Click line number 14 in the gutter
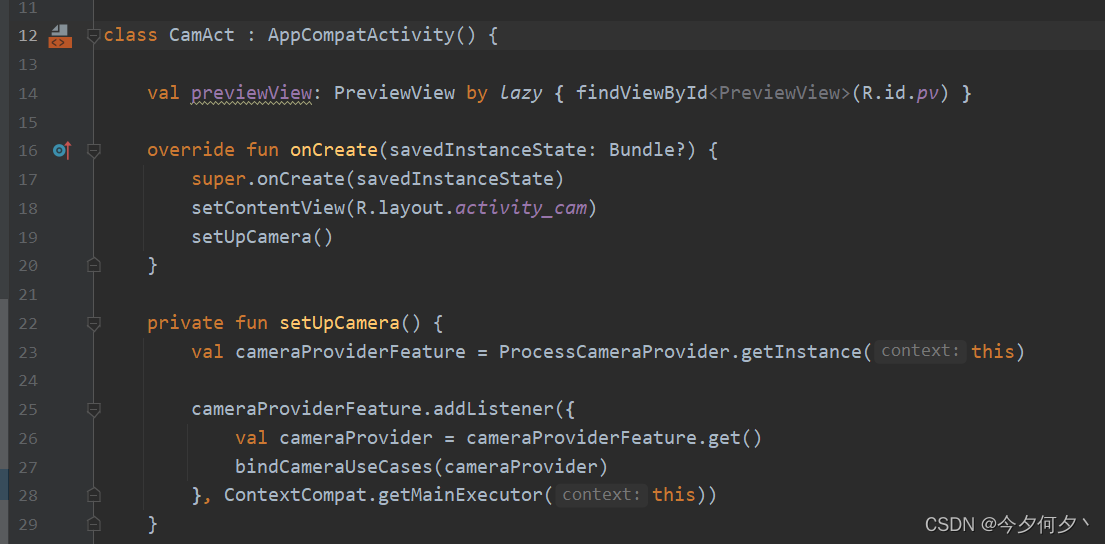 click(27, 93)
